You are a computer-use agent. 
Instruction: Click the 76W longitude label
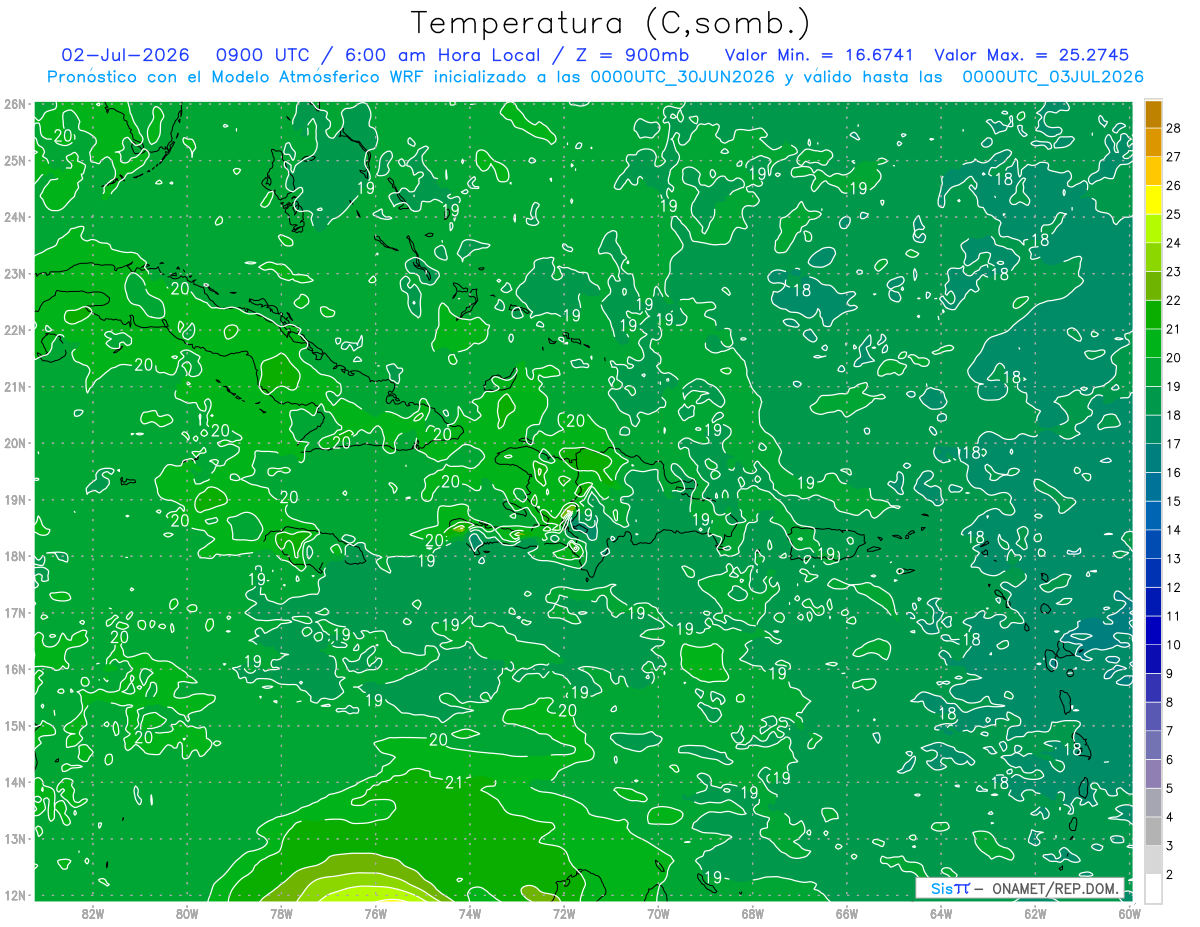375,912
